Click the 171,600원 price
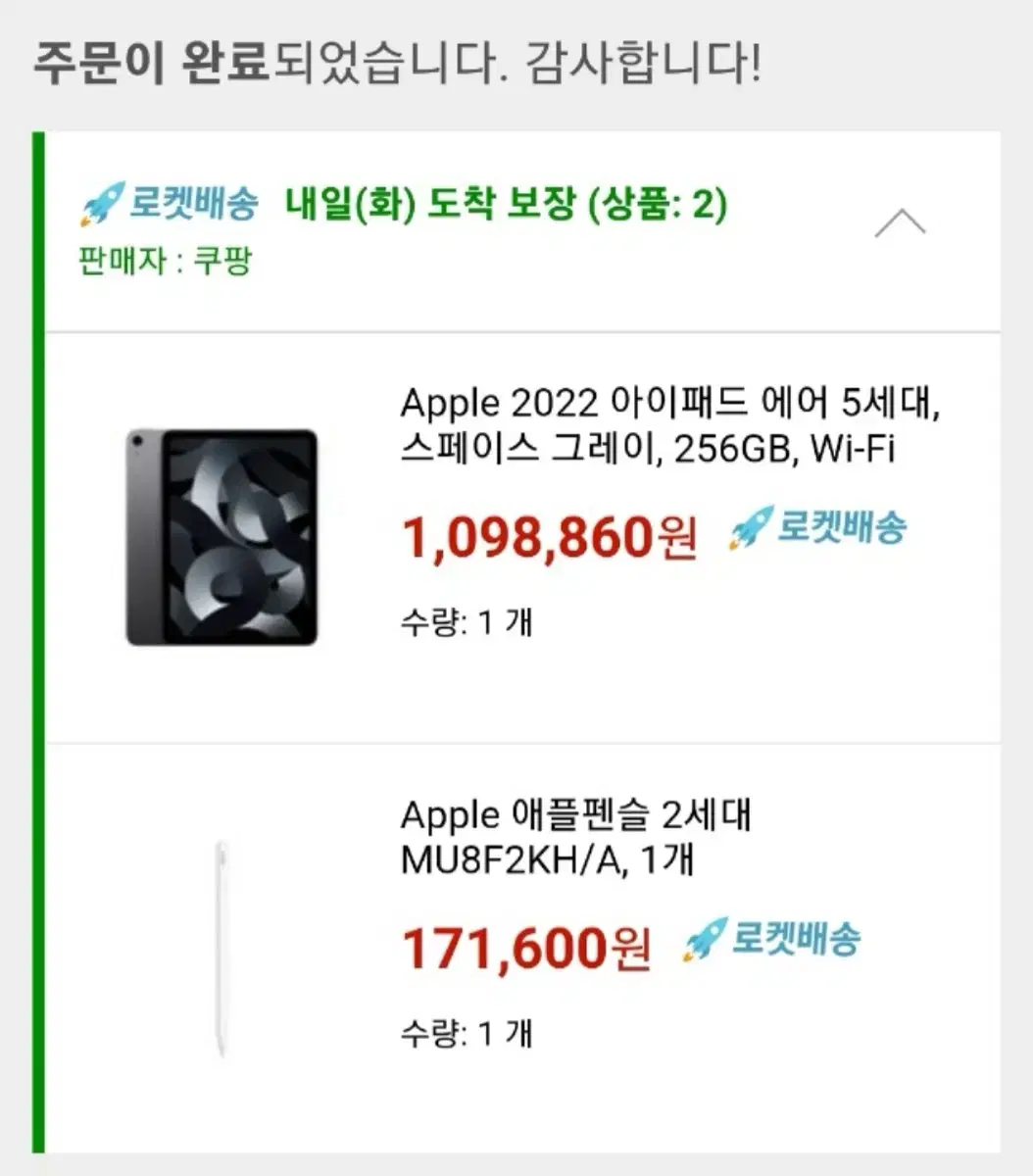The image size is (1033, 1176). tap(527, 948)
